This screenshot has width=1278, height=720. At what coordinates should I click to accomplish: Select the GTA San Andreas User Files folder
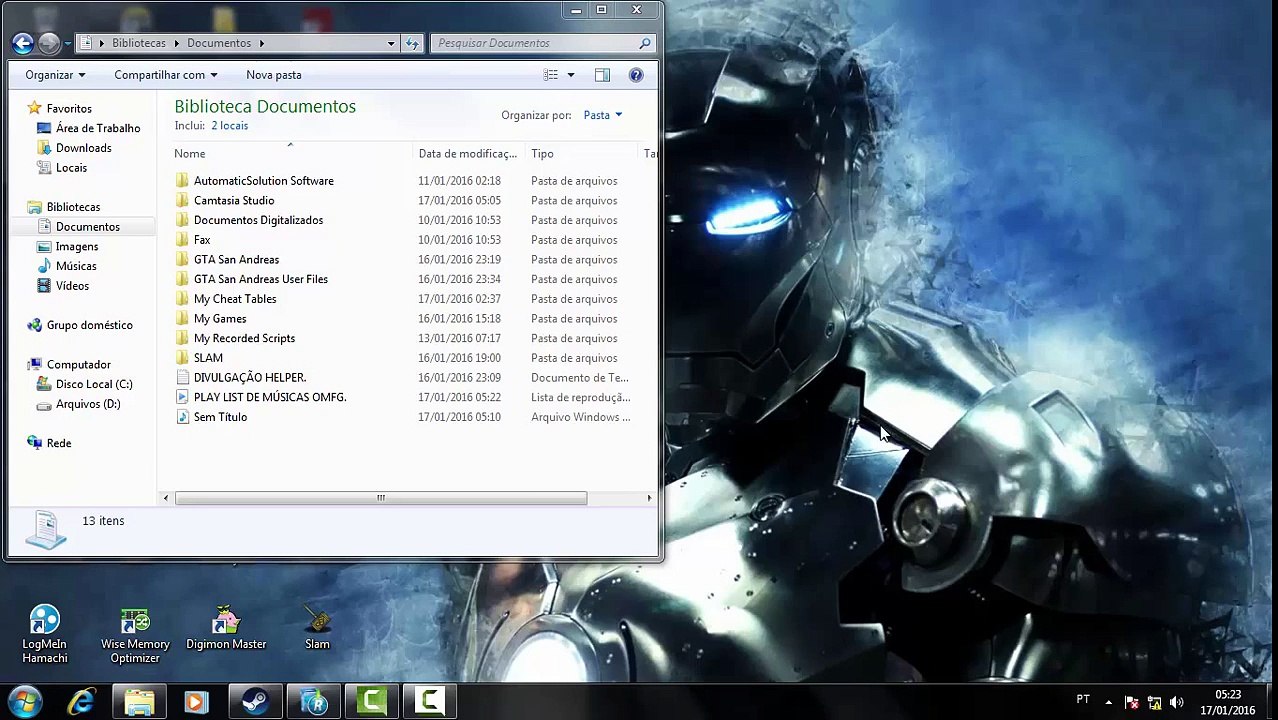[261, 279]
